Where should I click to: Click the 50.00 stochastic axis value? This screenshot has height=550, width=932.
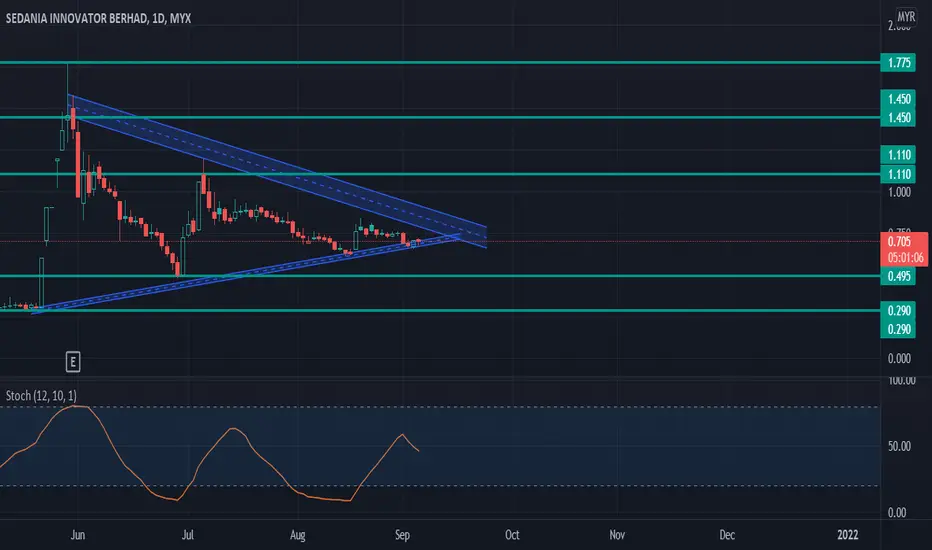pos(899,446)
